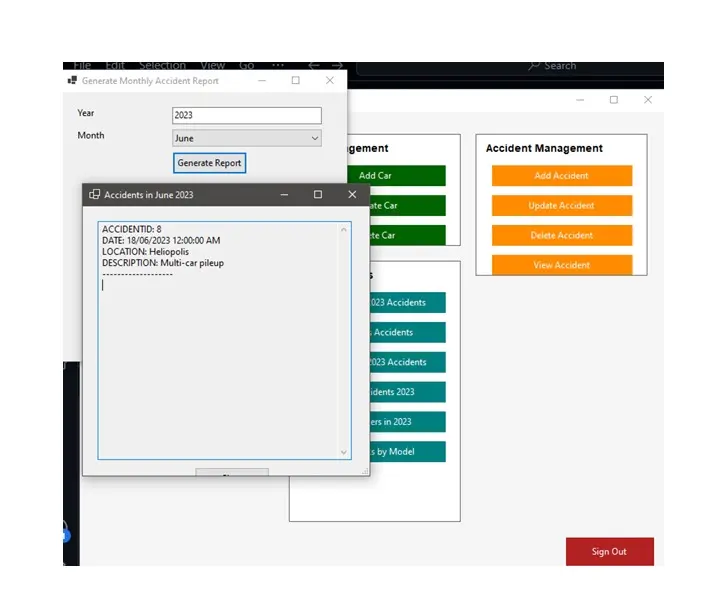718x600 pixels.
Task: Minimize the Generate Monthly Accident Report window
Action: [262, 81]
